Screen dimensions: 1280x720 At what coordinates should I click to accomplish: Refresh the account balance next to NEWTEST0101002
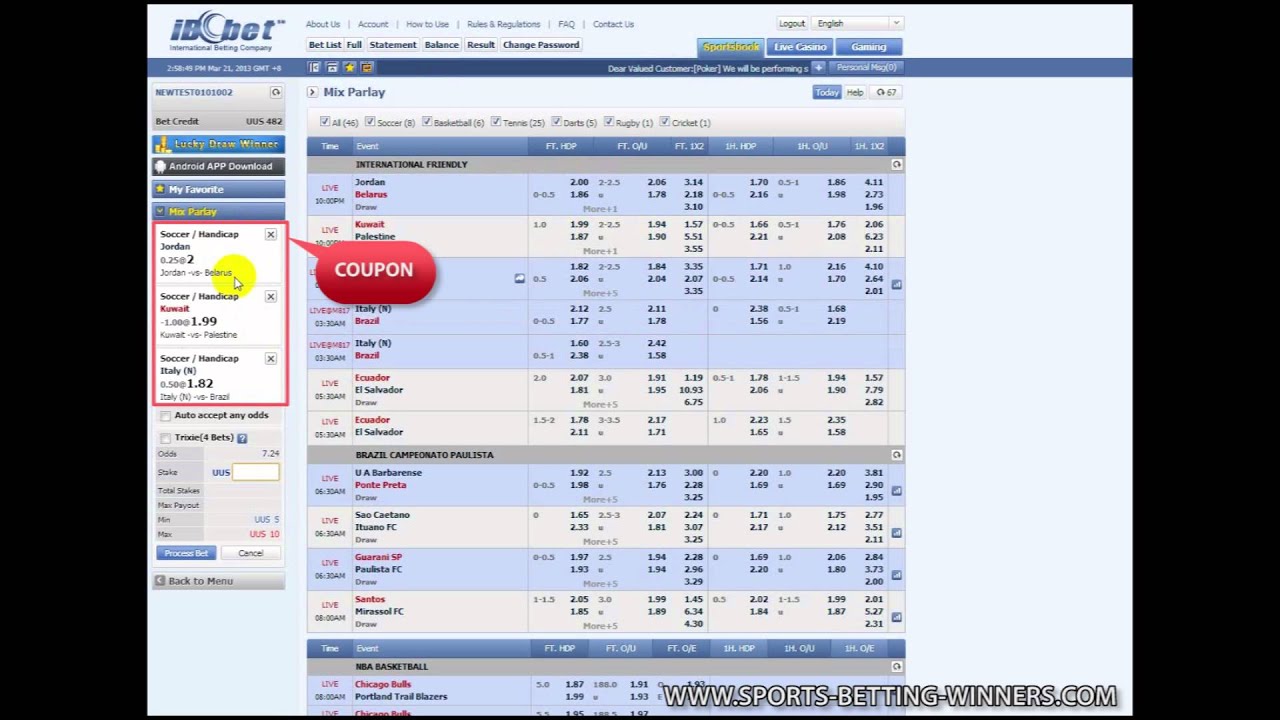(276, 92)
